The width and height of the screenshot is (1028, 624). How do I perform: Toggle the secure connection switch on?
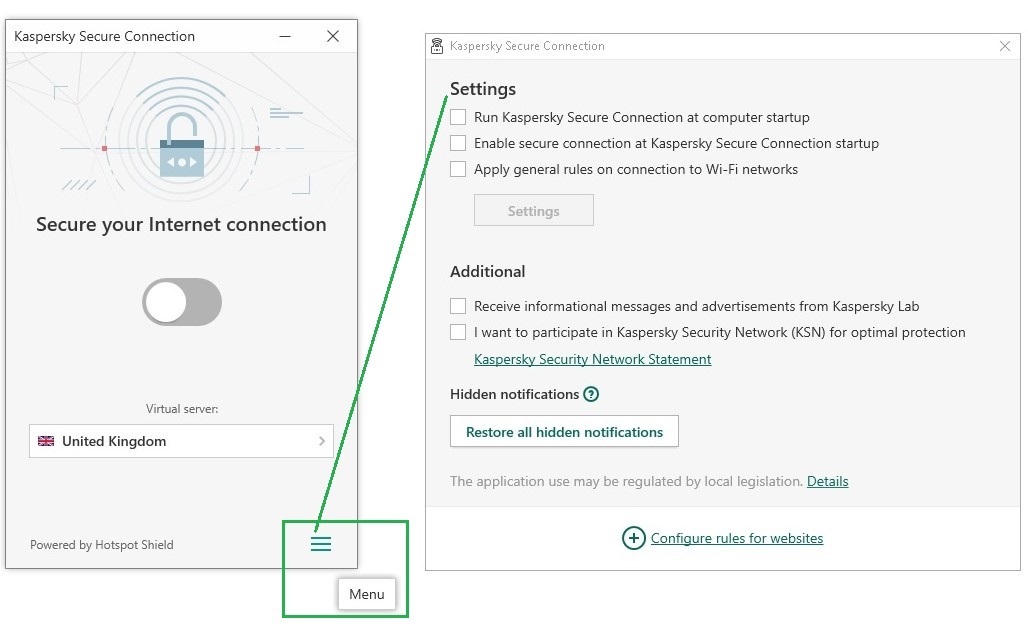coord(182,302)
